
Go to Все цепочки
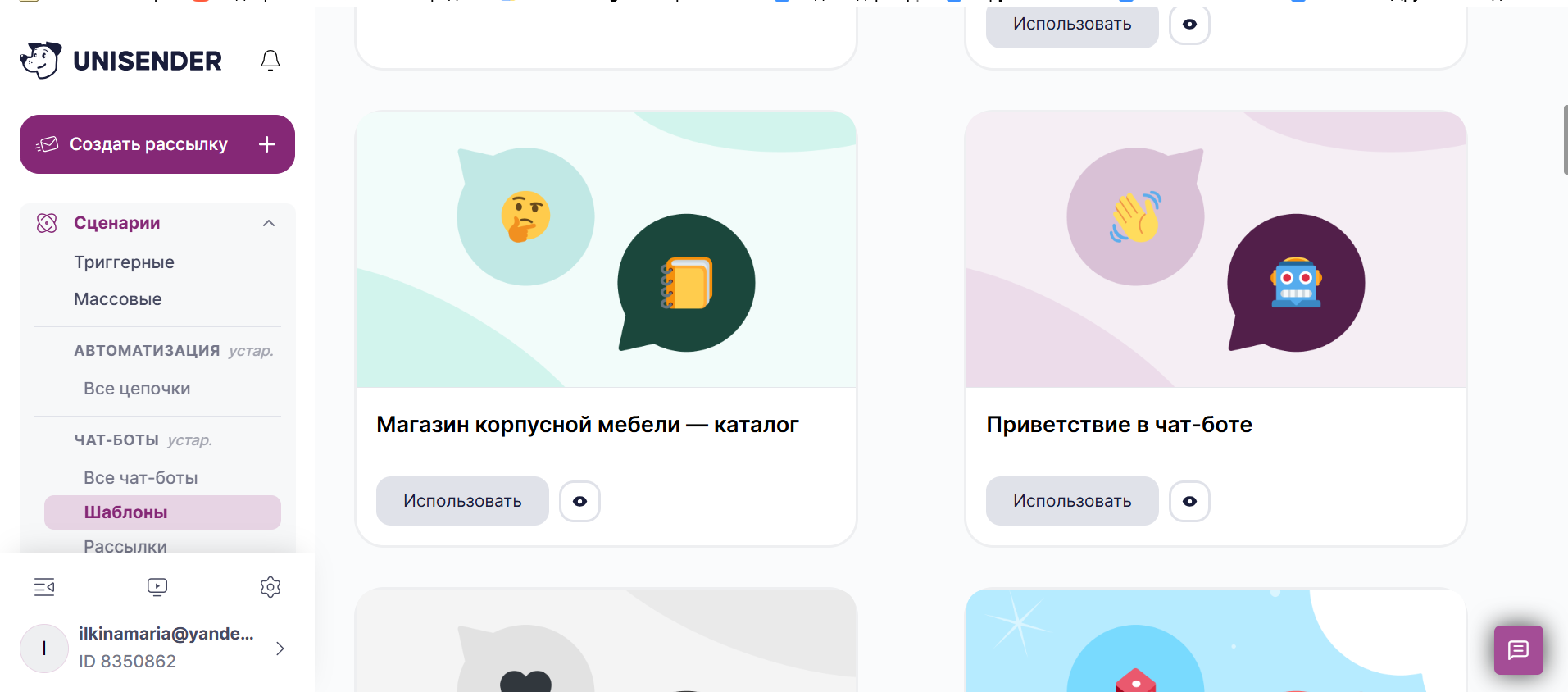click(137, 389)
